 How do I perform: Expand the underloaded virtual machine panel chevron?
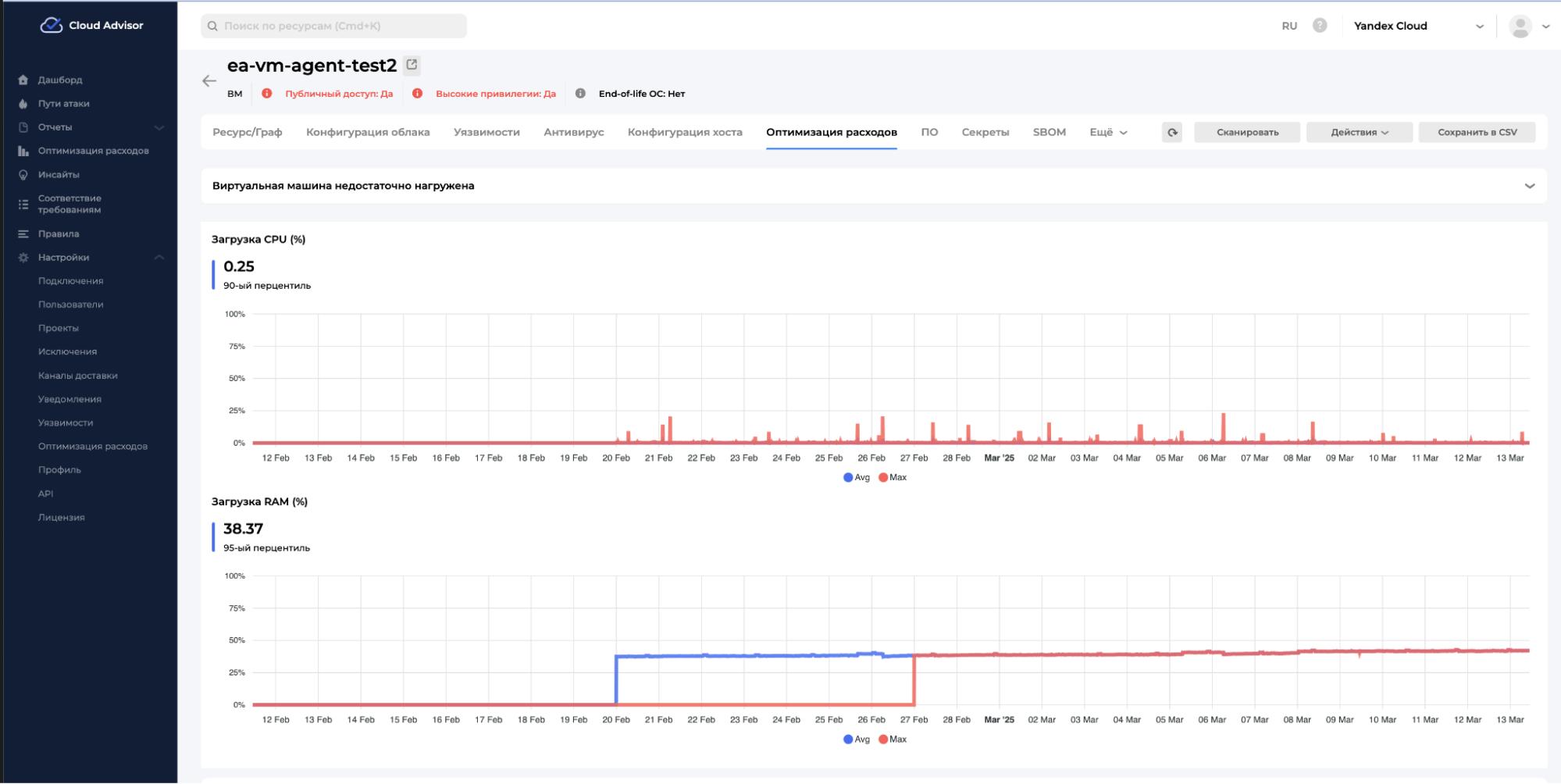(1529, 186)
